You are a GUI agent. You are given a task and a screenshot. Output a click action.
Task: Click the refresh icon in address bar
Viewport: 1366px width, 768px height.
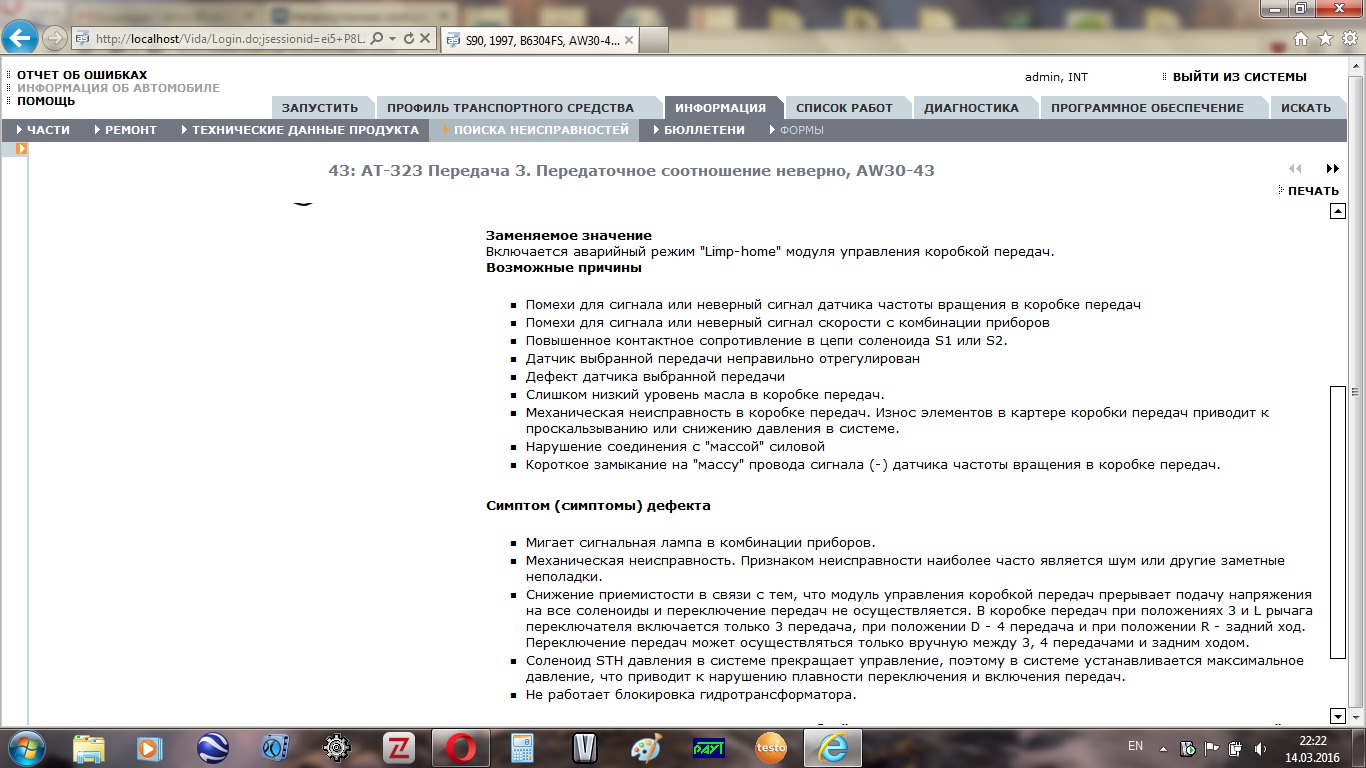click(408, 39)
